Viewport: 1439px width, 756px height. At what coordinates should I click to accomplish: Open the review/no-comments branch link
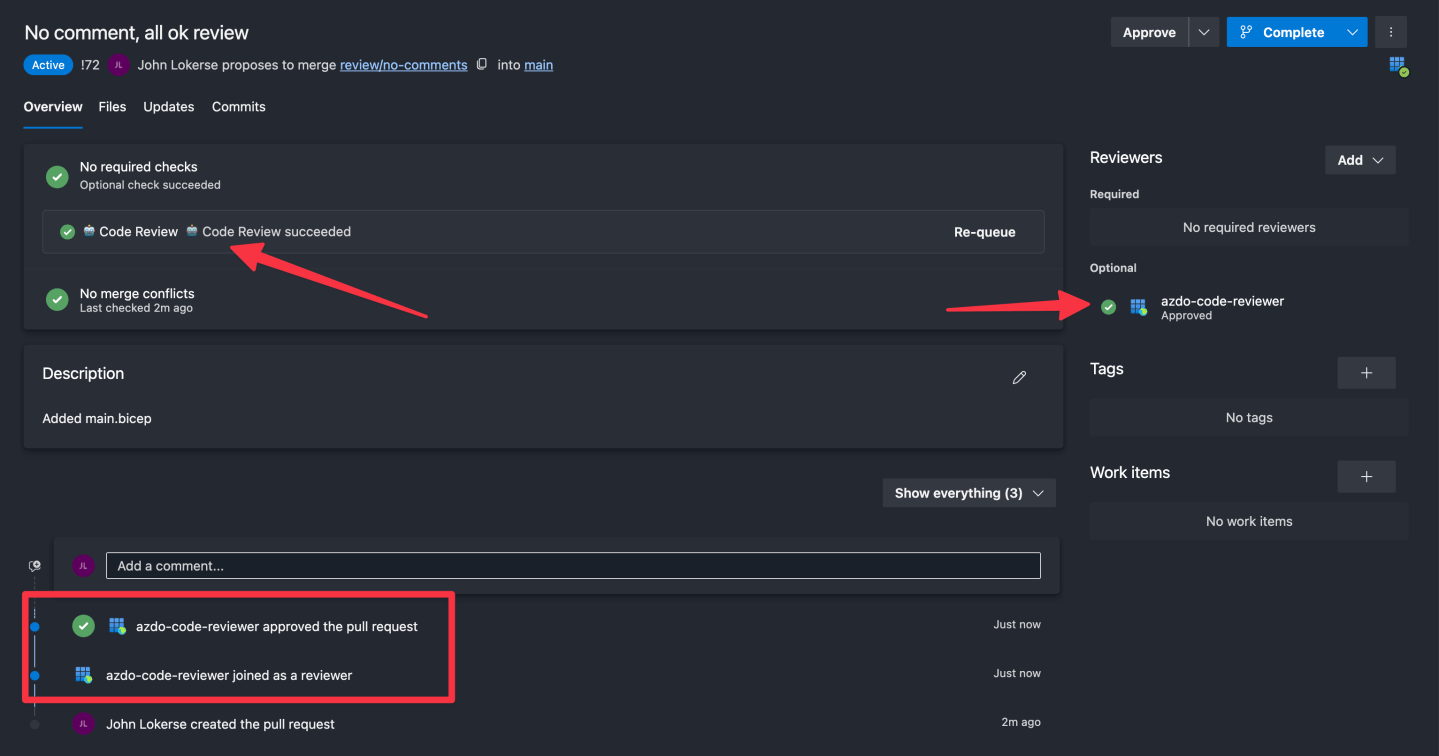coord(403,64)
